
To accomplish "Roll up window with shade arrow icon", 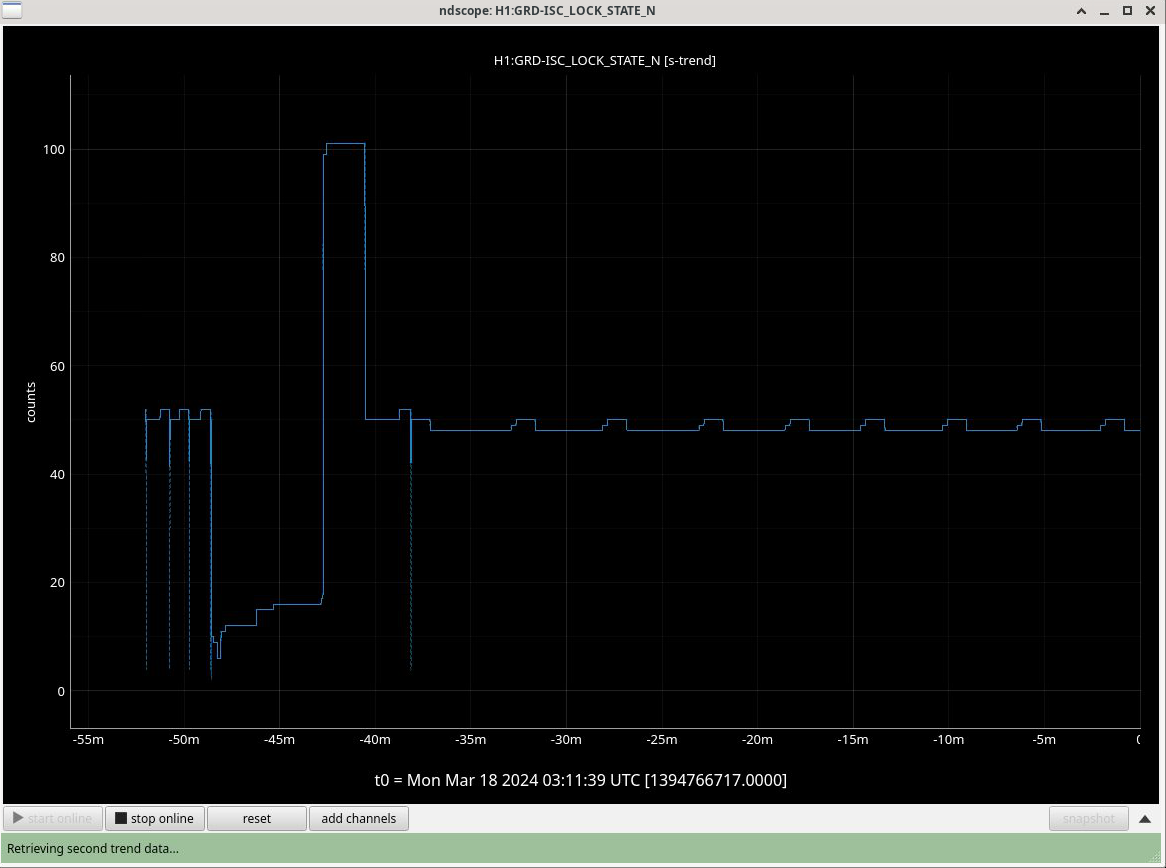I will (1082, 10).
